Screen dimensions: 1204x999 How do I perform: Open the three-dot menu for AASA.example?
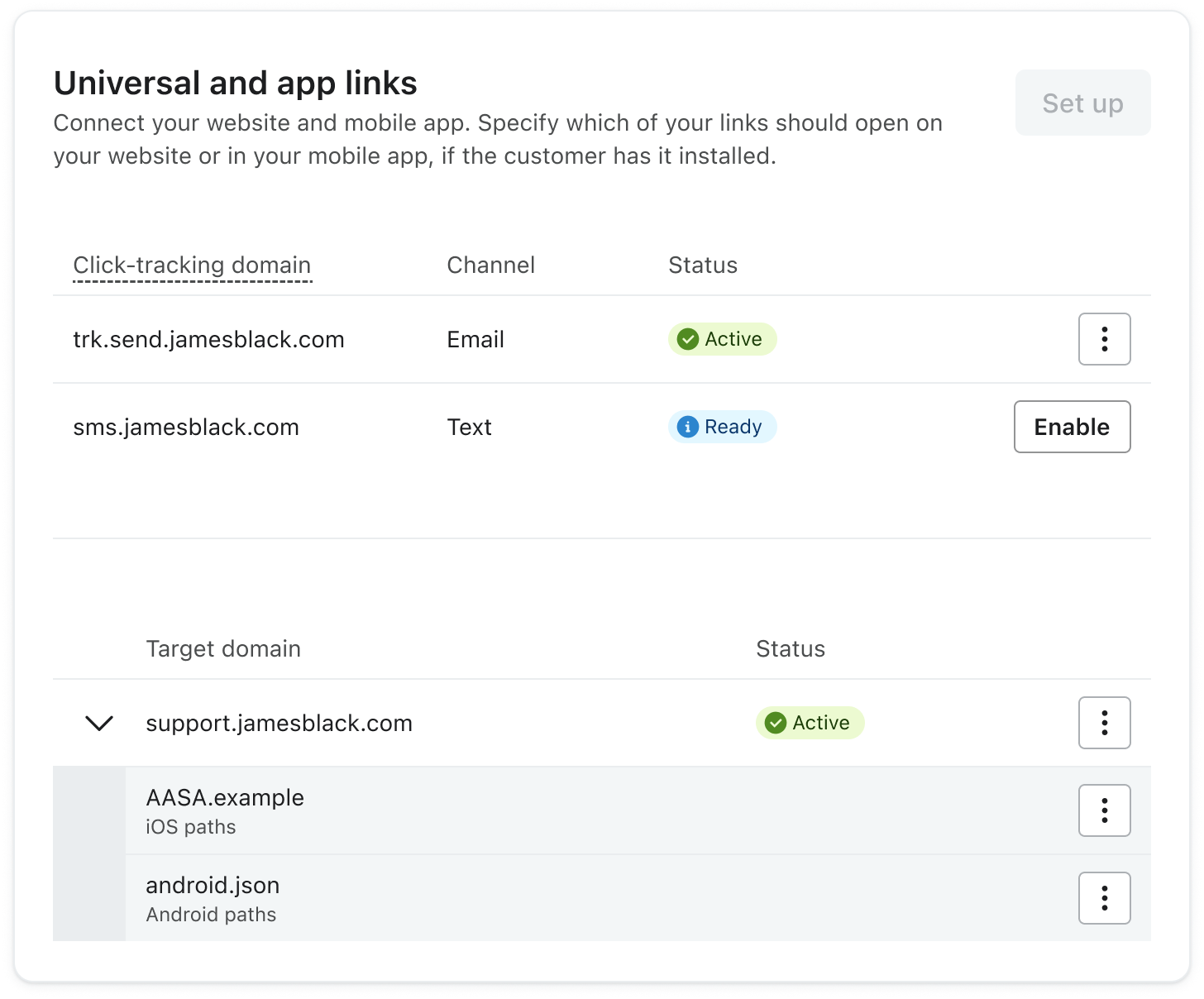[1104, 810]
